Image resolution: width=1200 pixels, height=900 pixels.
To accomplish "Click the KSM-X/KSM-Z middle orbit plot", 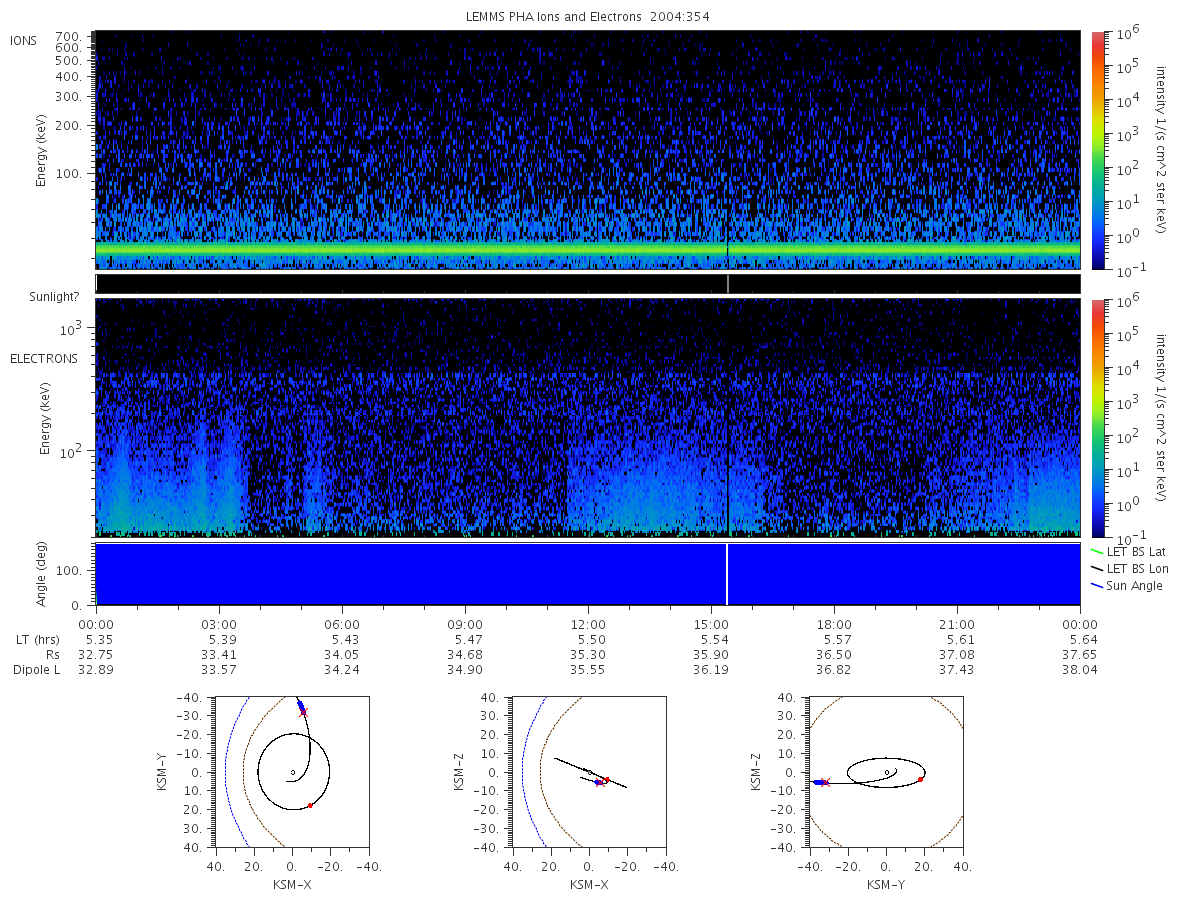I will [x=588, y=771].
